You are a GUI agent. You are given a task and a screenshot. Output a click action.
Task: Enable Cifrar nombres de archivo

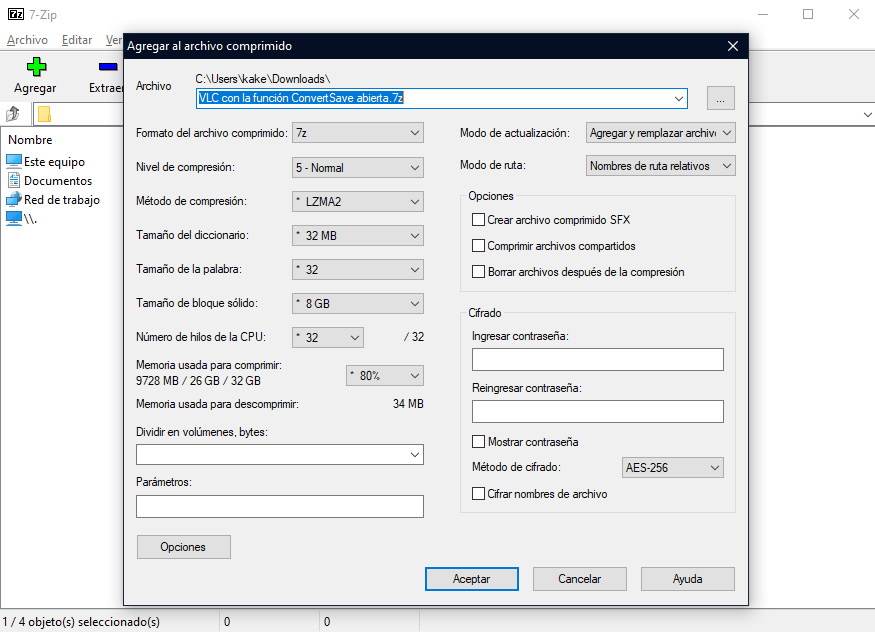(x=477, y=493)
